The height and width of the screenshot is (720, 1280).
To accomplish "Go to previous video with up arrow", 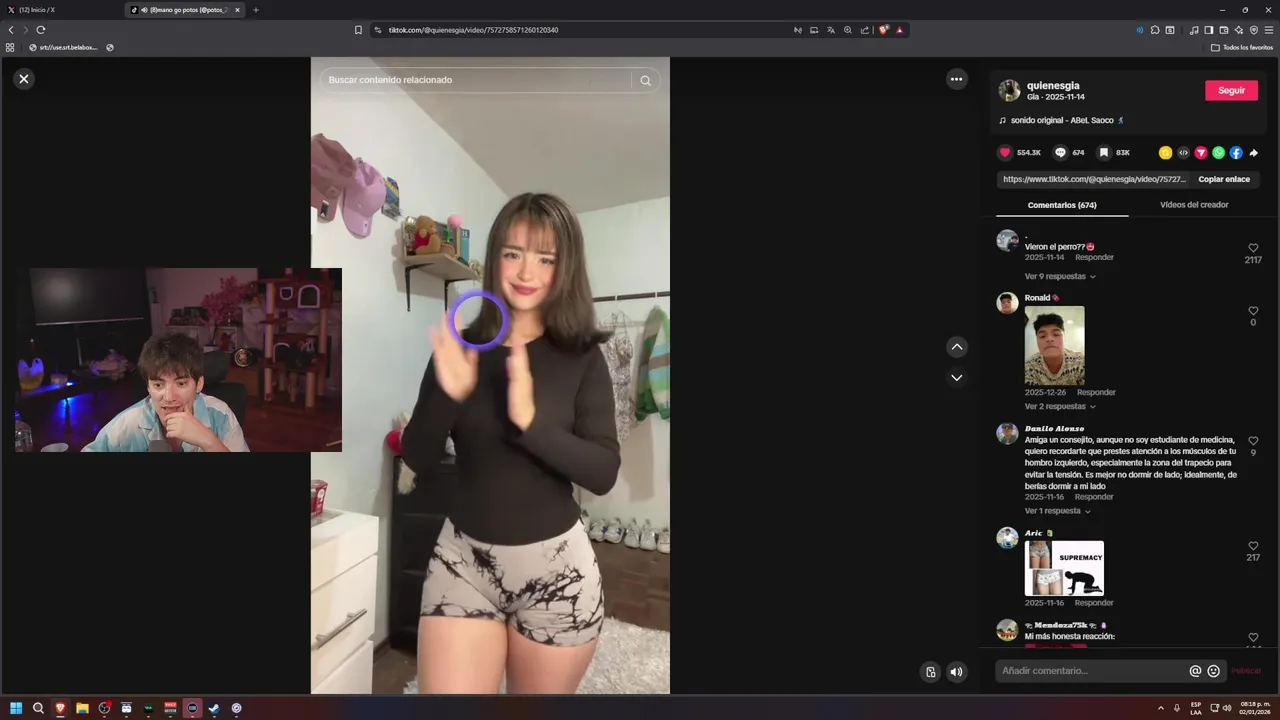I will coord(957,347).
